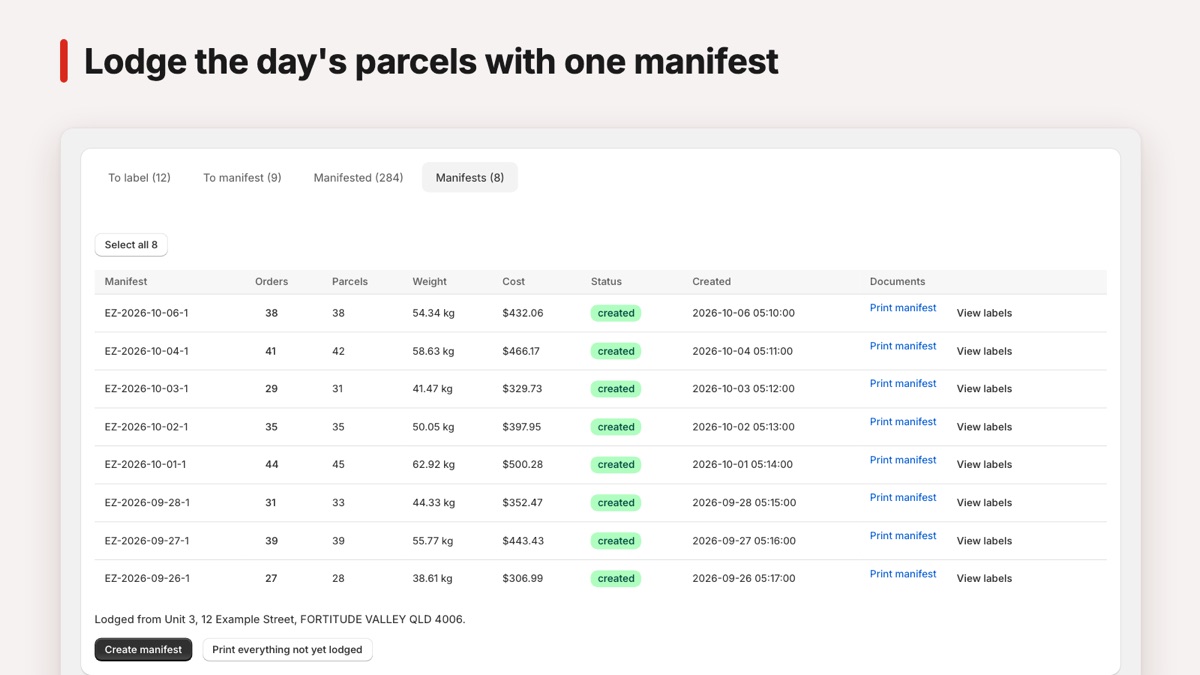Click the $352.47 cost cell
The height and width of the screenshot is (675, 1200).
point(523,503)
